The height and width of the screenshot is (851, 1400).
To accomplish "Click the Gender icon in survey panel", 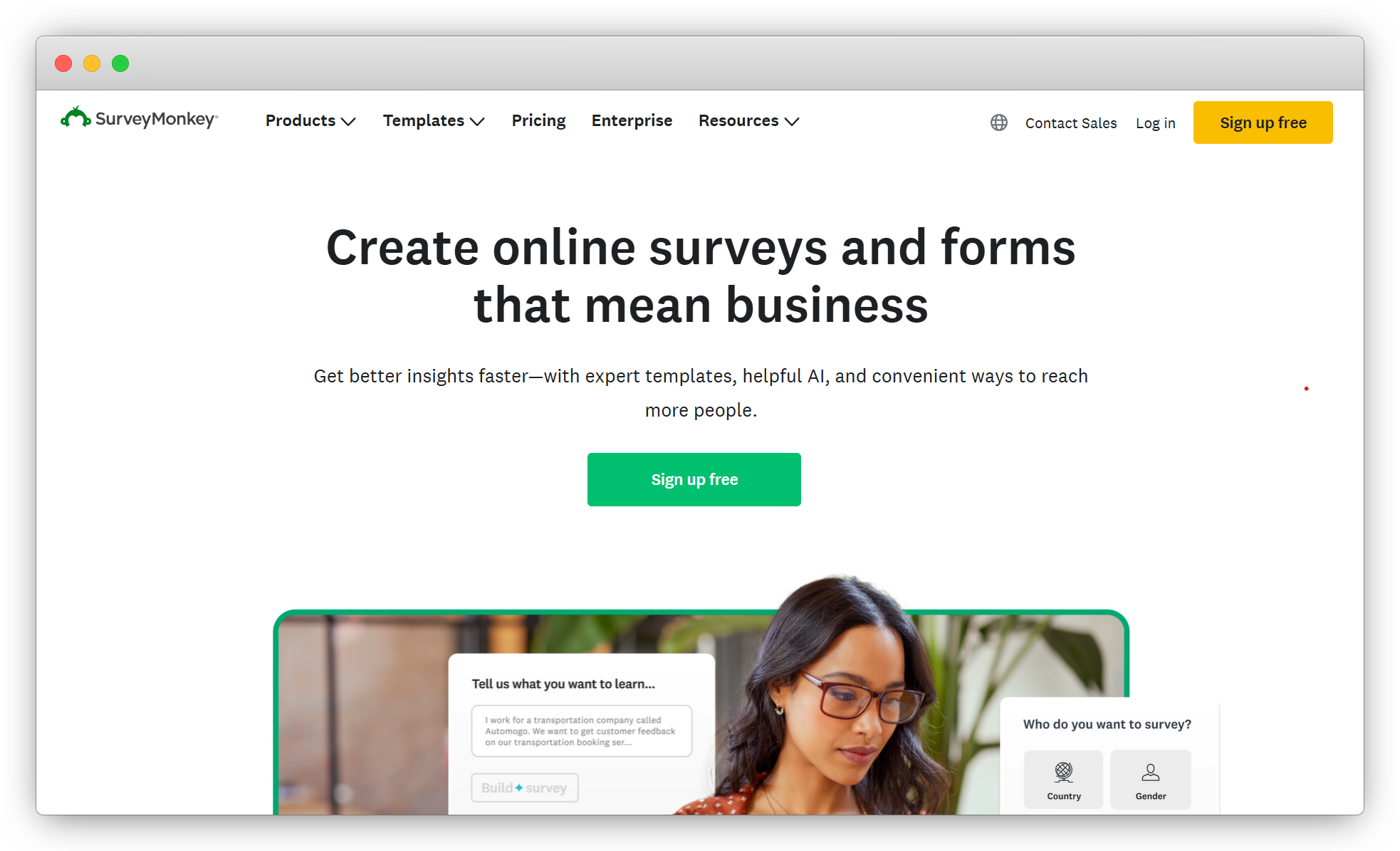I will pos(1150,770).
